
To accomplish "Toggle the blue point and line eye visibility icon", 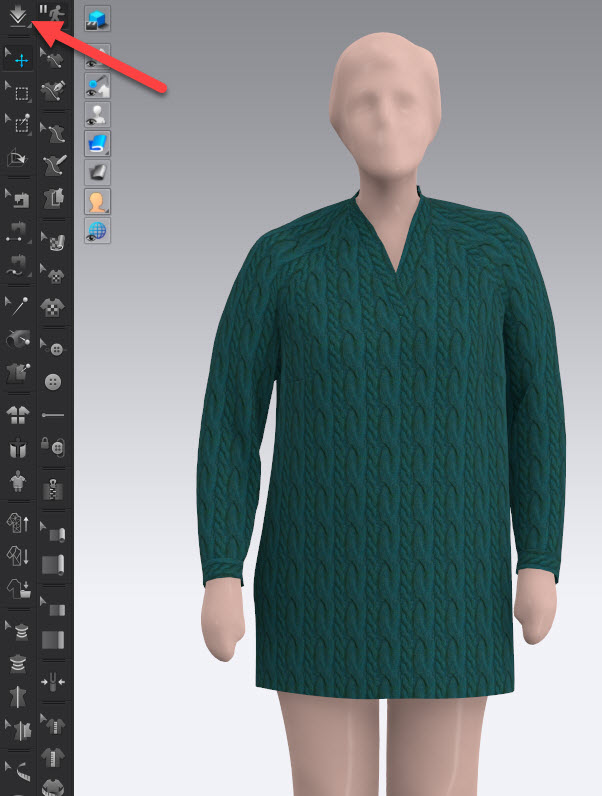I will tap(97, 85).
